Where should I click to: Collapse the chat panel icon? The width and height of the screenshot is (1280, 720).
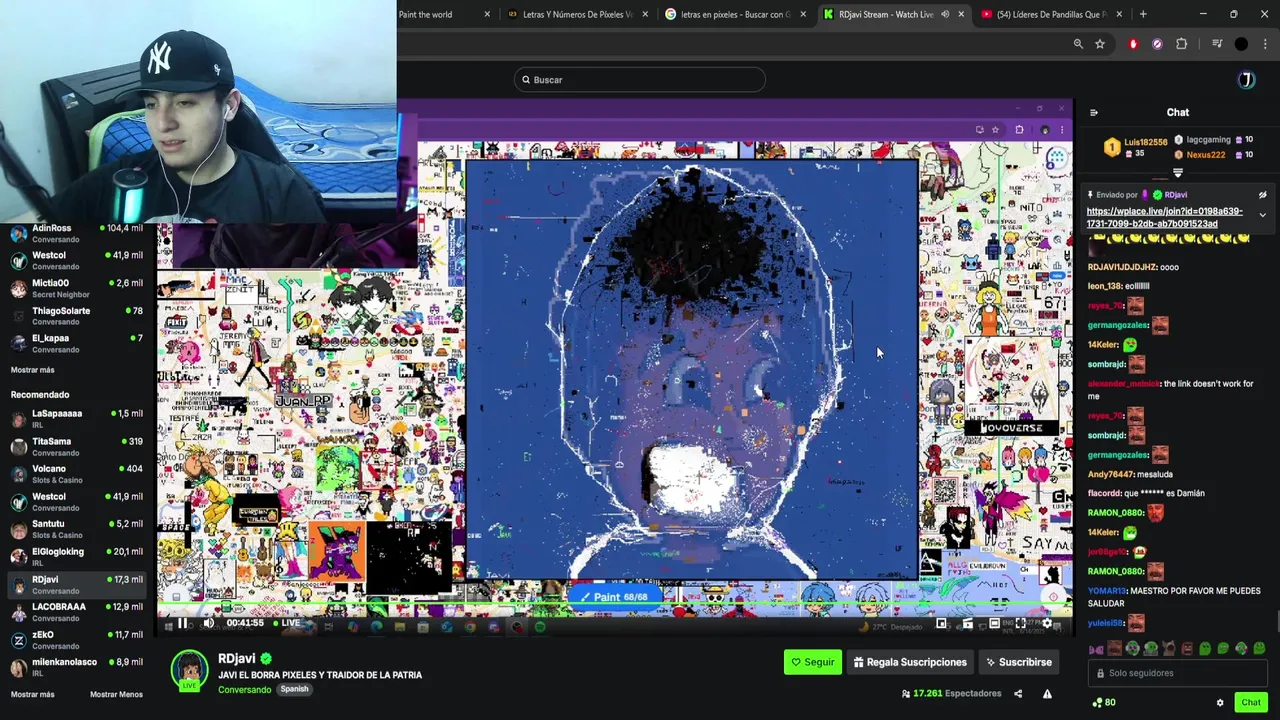[x=1093, y=113]
